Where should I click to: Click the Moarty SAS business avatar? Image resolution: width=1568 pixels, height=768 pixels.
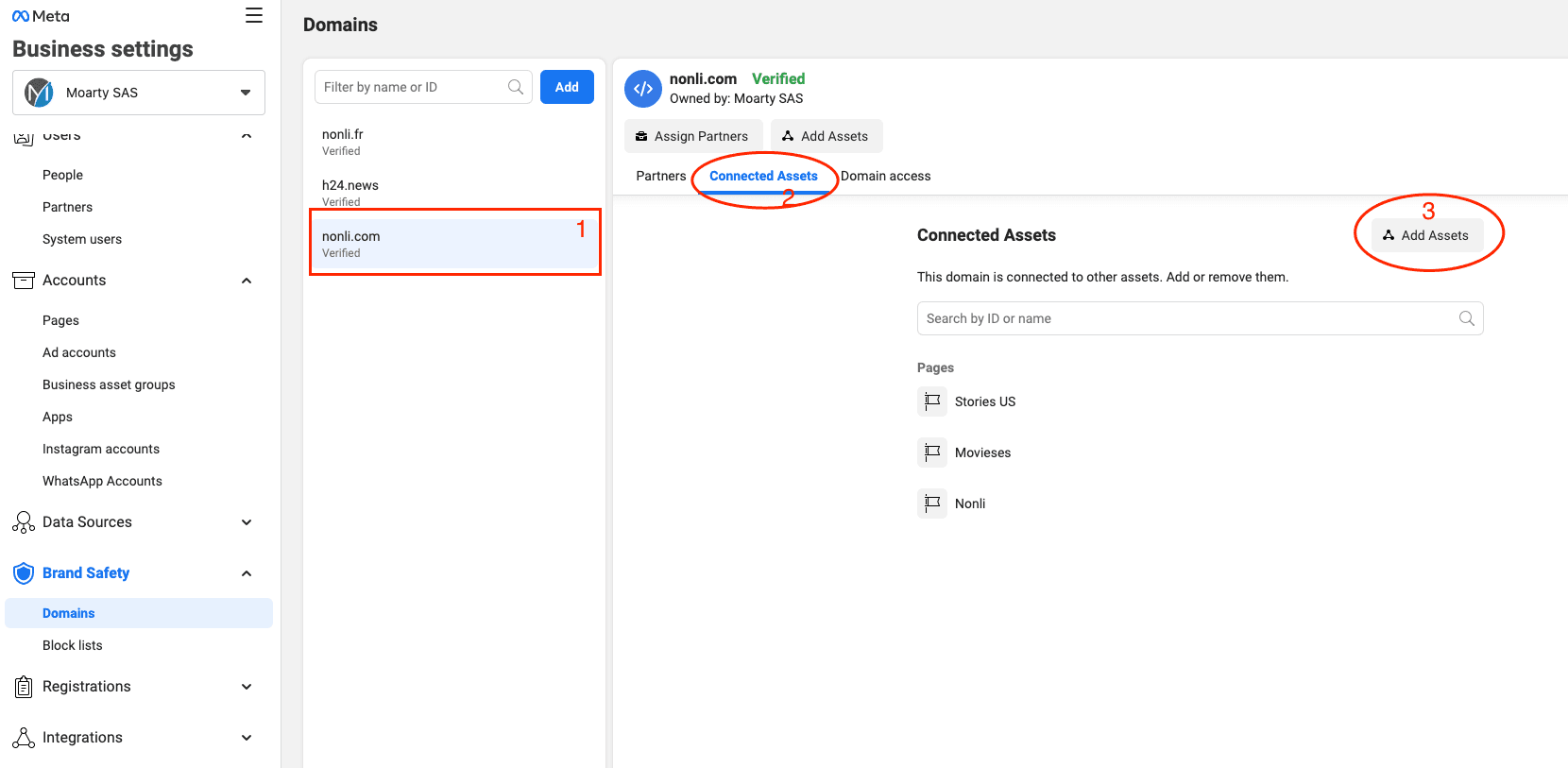pos(39,93)
